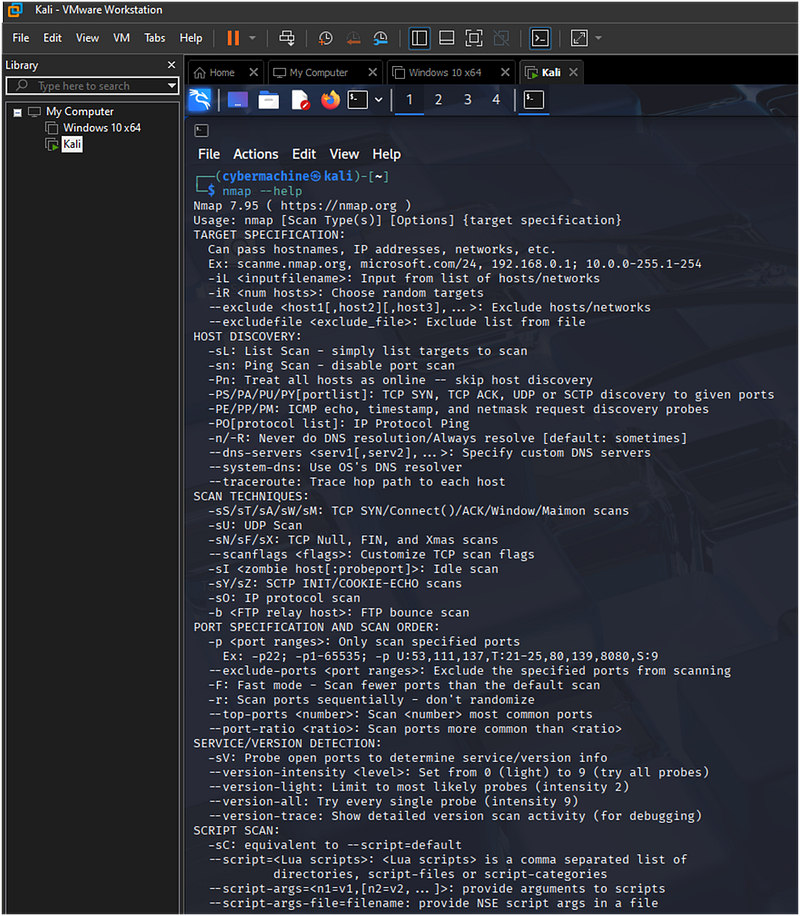This screenshot has height=916, width=800.
Task: Open Firefox in the Kali panel
Action: 330,100
